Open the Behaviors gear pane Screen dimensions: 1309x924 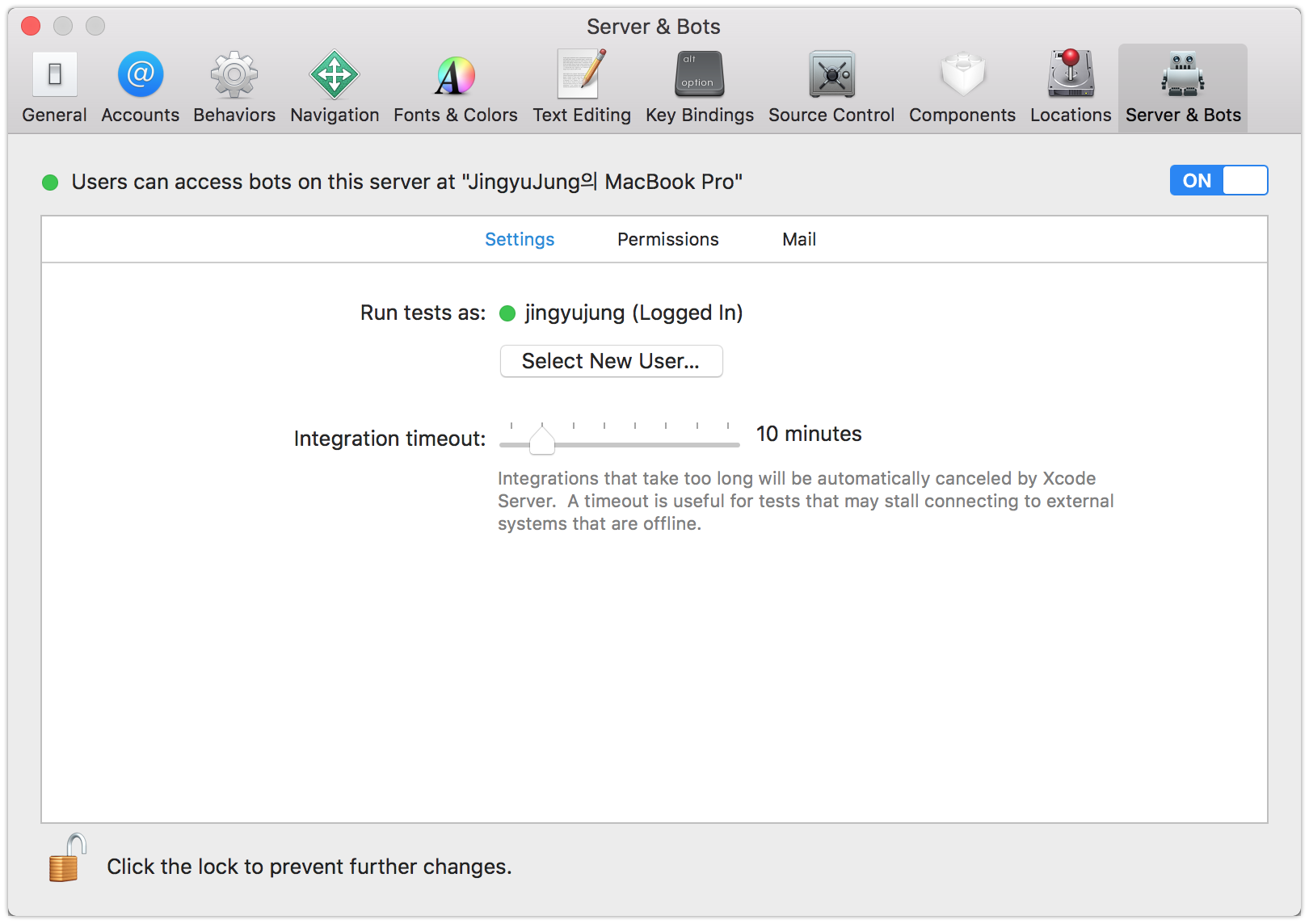[234, 87]
